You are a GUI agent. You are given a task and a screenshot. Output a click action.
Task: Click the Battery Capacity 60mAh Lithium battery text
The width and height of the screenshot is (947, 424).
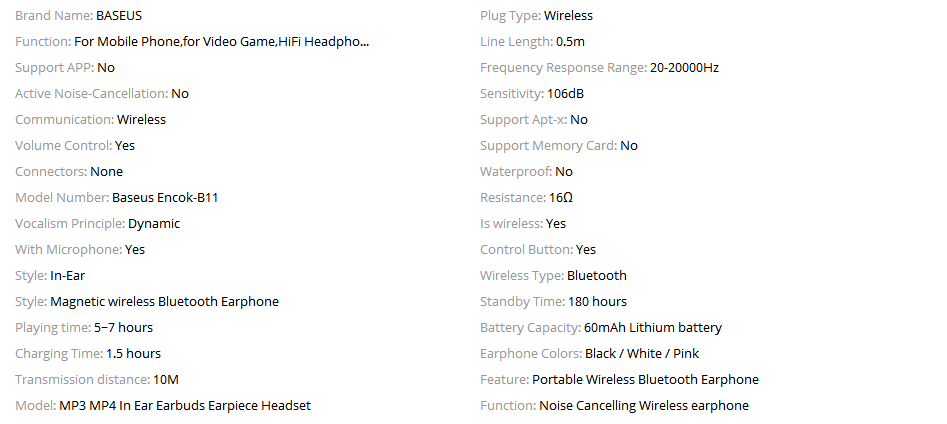[653, 328]
